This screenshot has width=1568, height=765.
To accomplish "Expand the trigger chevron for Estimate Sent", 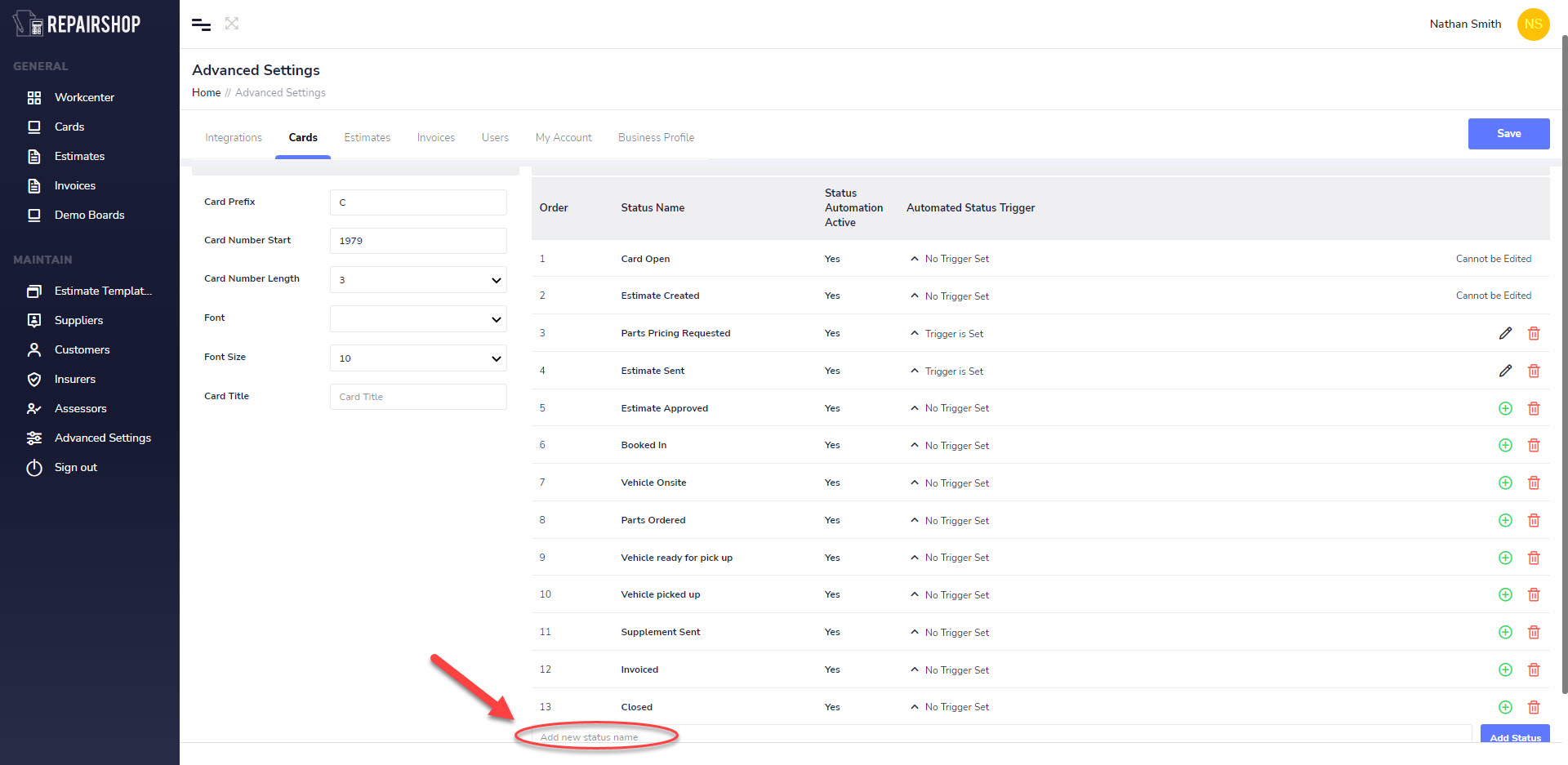I will [x=914, y=371].
